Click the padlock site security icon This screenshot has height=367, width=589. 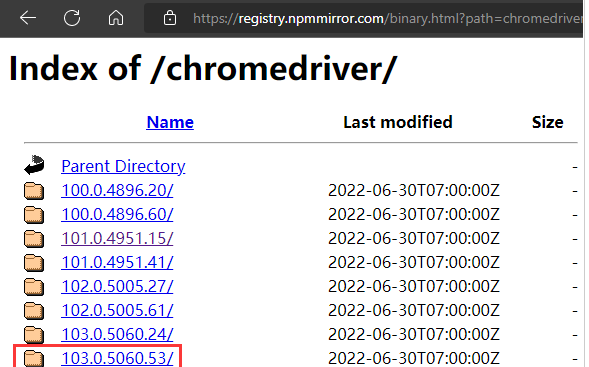click(x=170, y=18)
